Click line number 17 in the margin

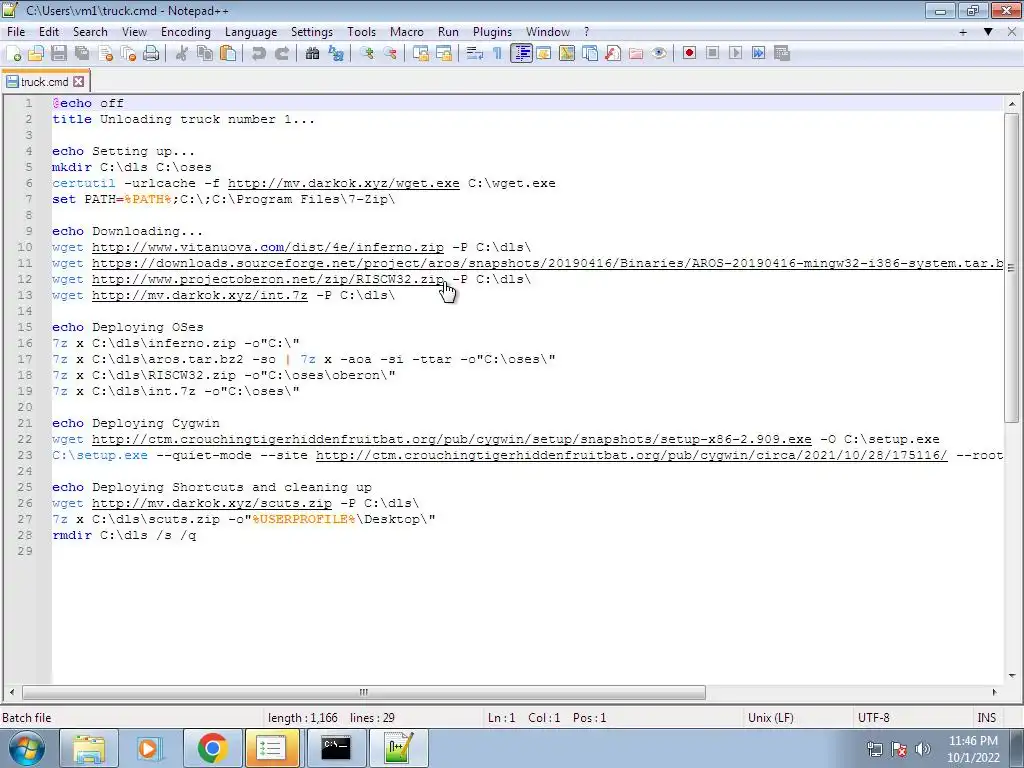pos(25,359)
